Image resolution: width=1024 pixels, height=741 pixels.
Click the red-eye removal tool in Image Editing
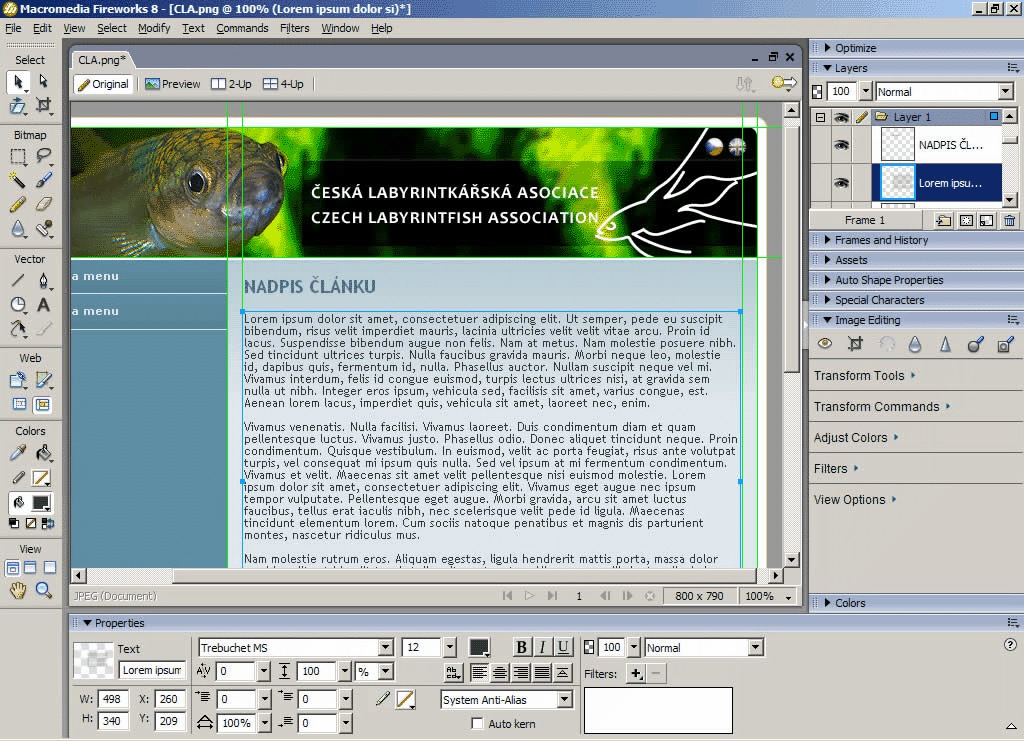pos(825,344)
